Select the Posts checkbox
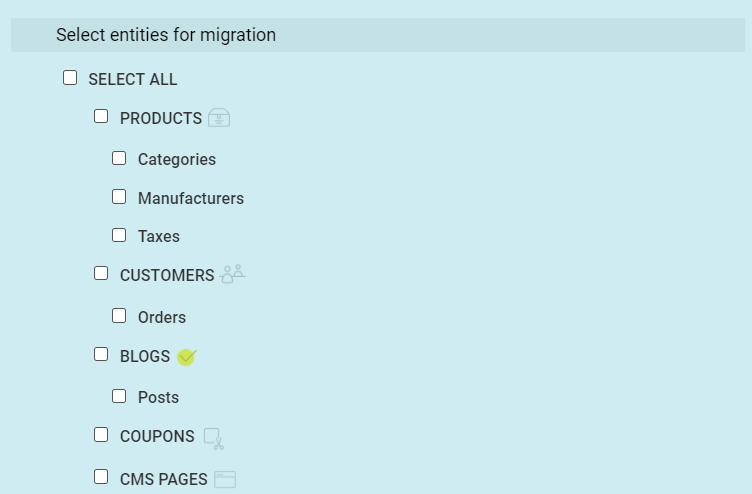 (119, 396)
